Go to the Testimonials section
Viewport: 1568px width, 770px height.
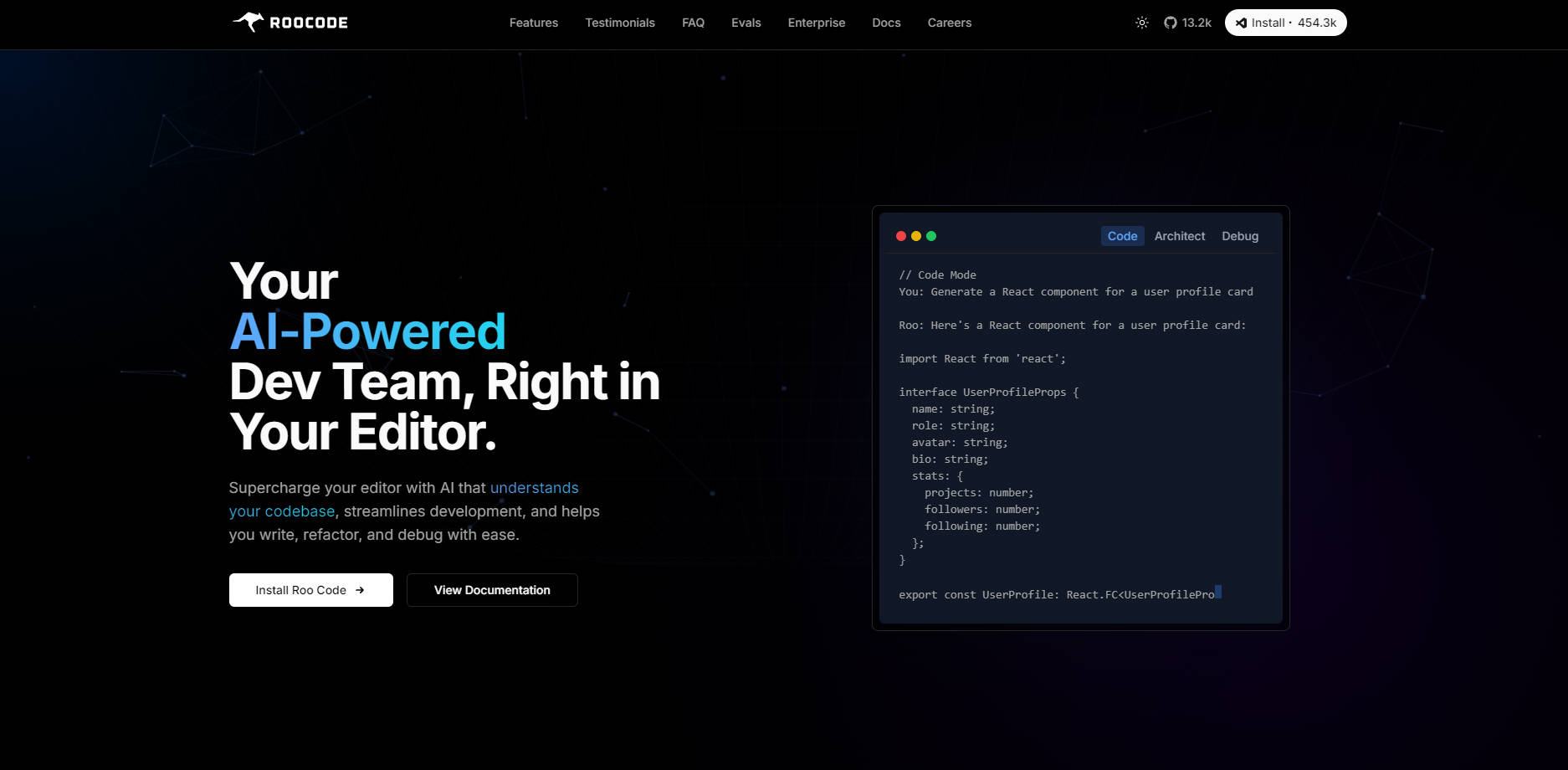coord(619,23)
